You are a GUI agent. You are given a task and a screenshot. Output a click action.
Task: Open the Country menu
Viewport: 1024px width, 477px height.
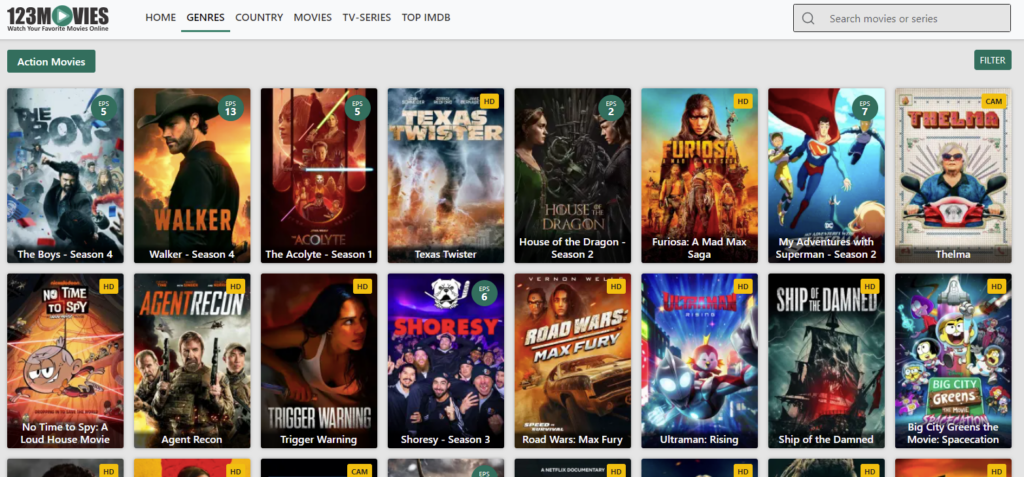coord(259,18)
